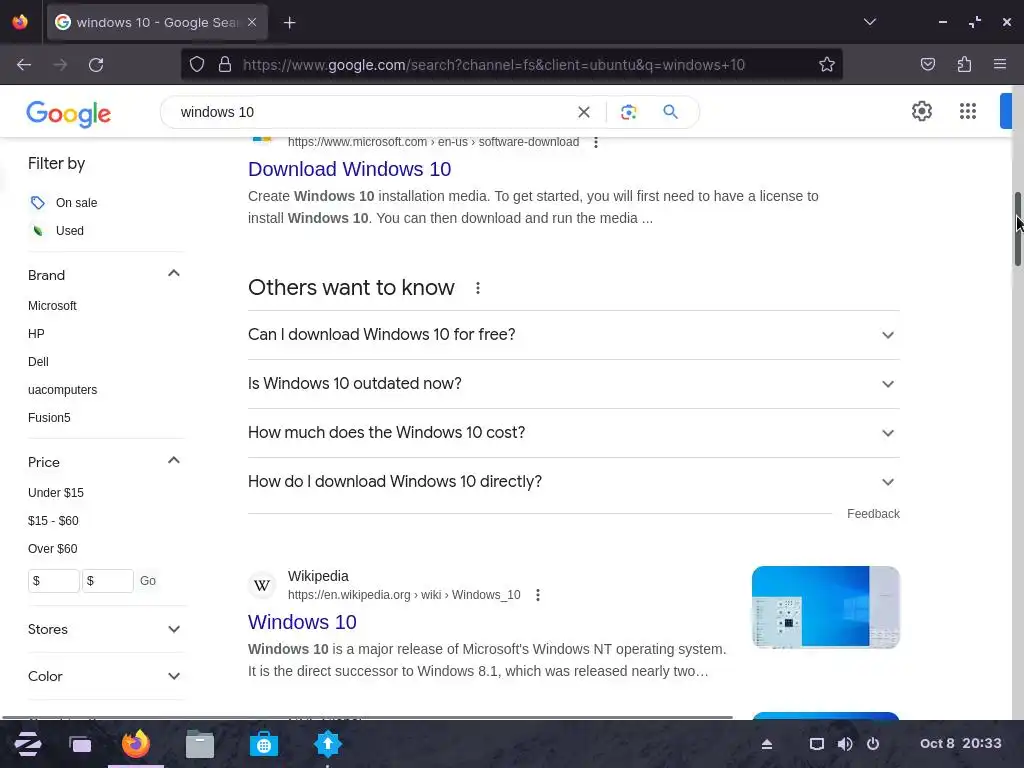Open Google quick settings gear

pyautogui.click(x=921, y=111)
